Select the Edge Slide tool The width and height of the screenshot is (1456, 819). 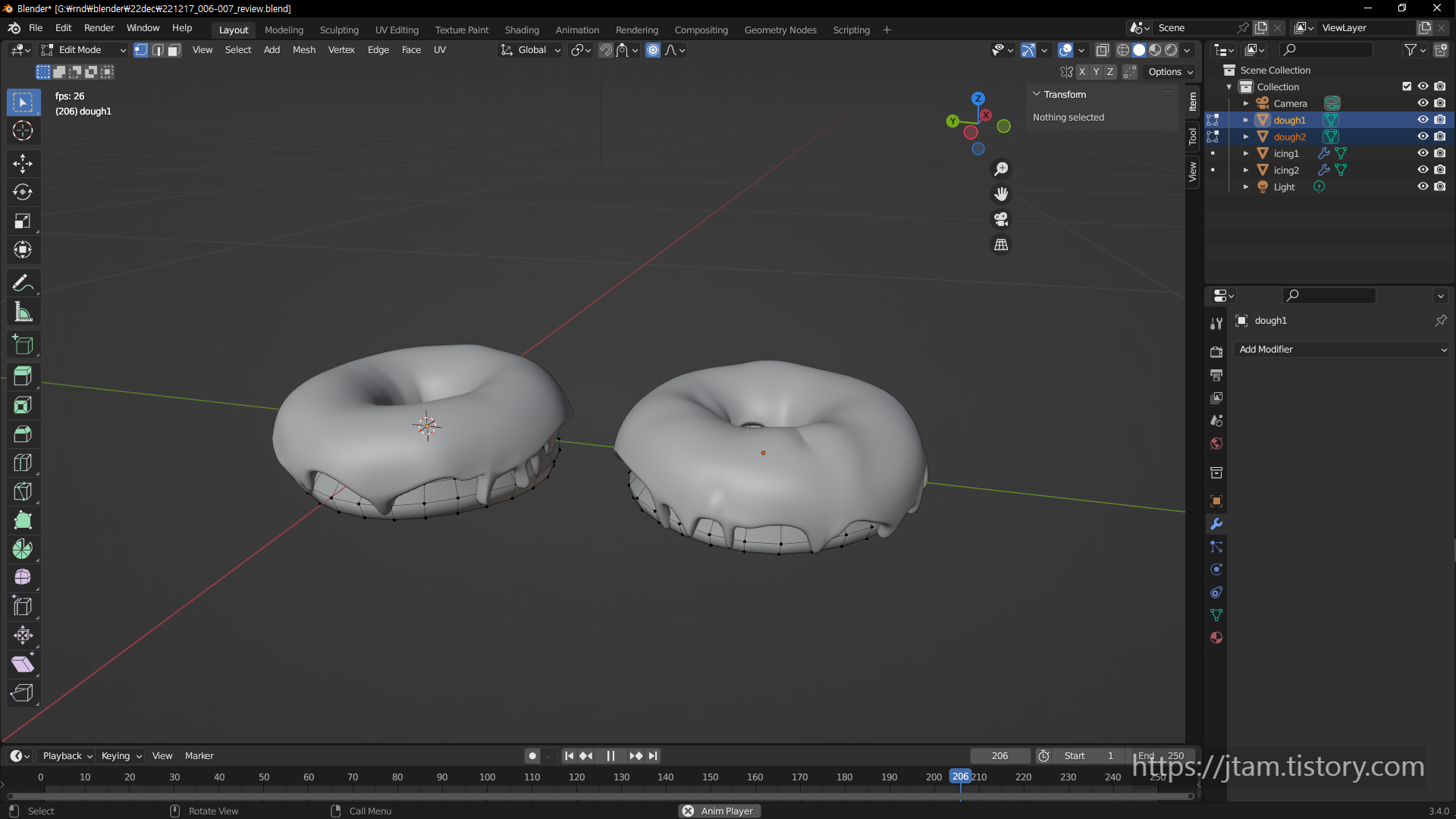click(23, 607)
